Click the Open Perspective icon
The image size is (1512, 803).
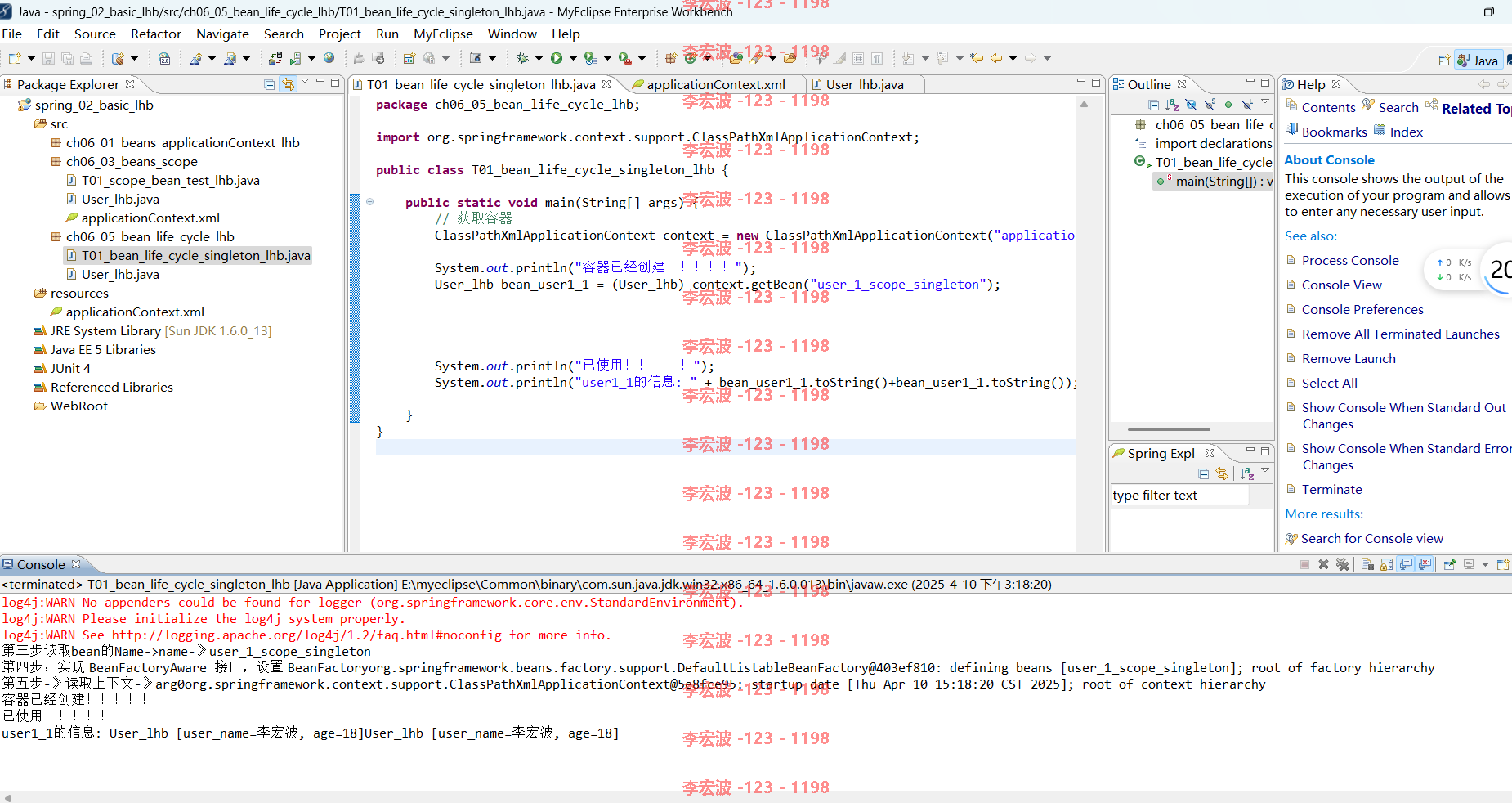click(1444, 60)
